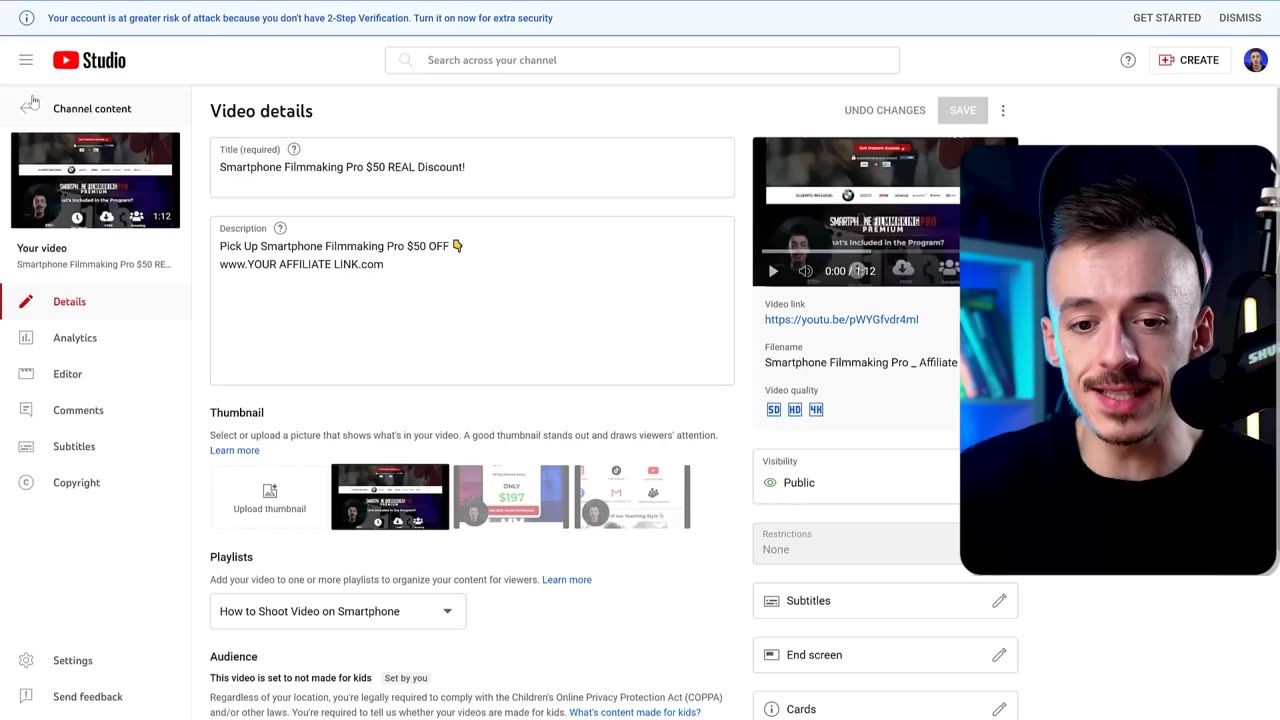Open the Copyright section

tap(95, 483)
